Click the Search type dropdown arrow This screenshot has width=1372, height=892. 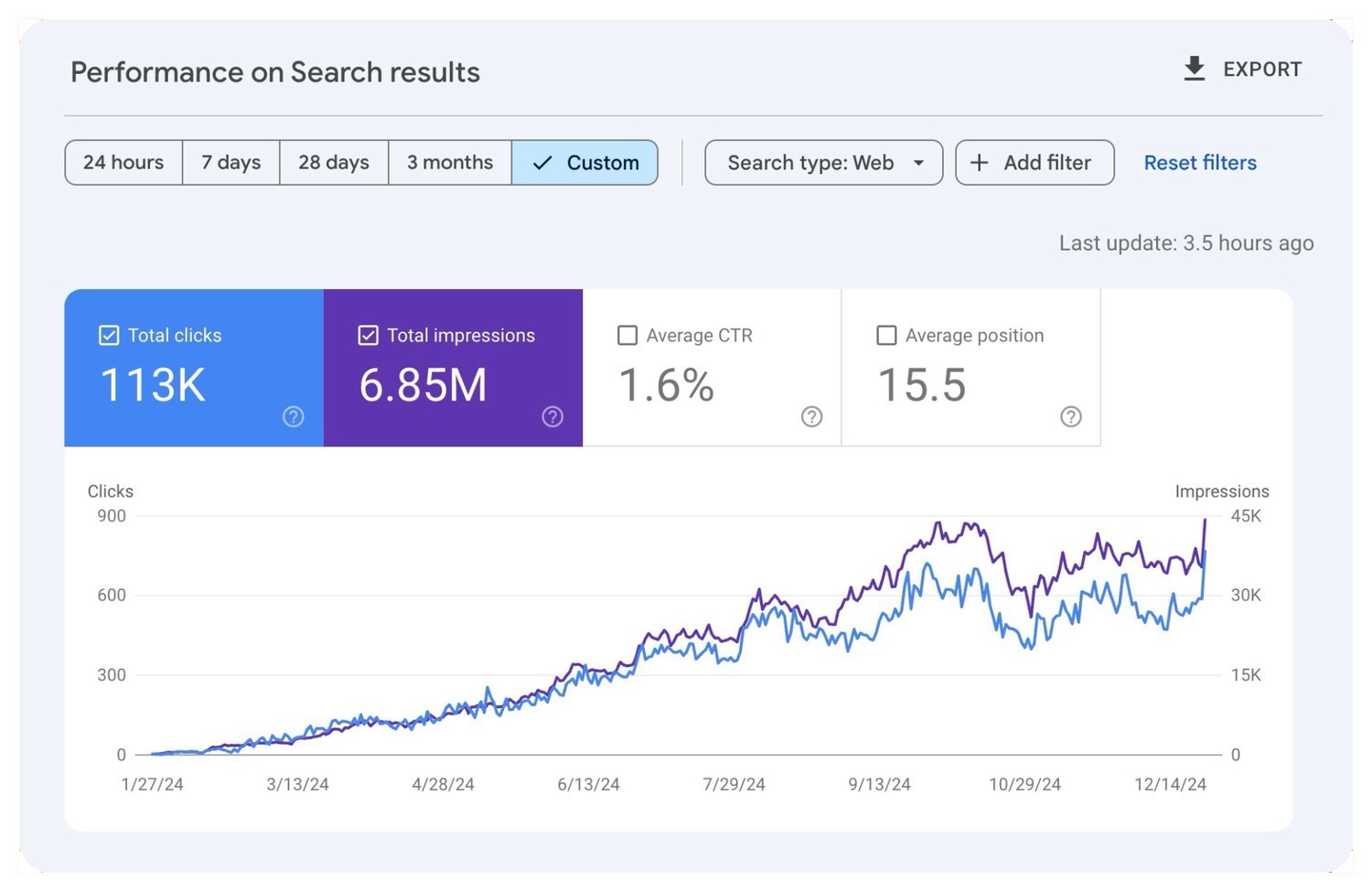(x=918, y=164)
